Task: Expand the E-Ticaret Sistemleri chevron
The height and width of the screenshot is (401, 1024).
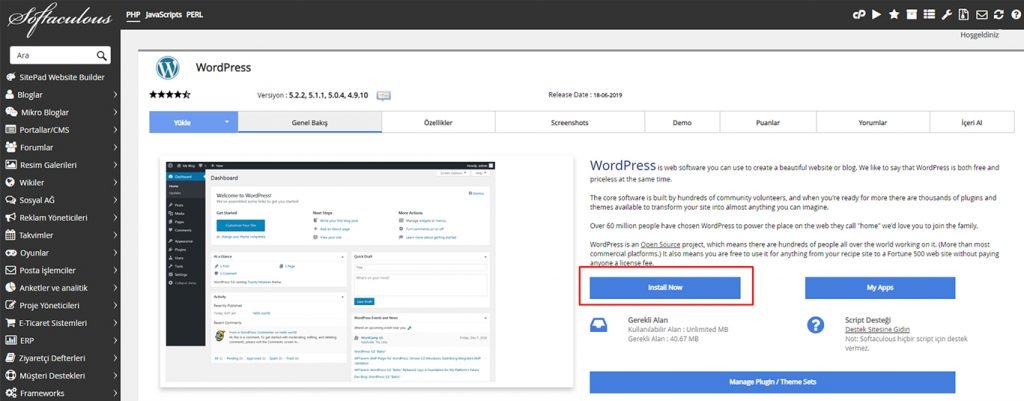Action: coord(115,323)
